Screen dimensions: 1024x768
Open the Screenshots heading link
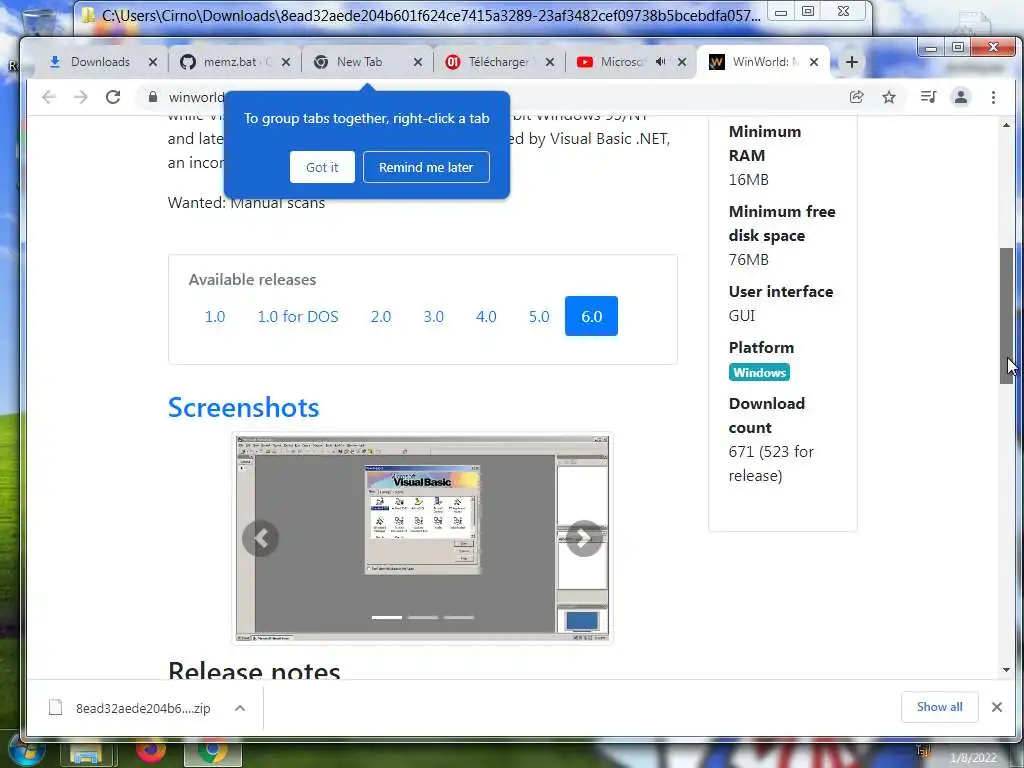[244, 408]
